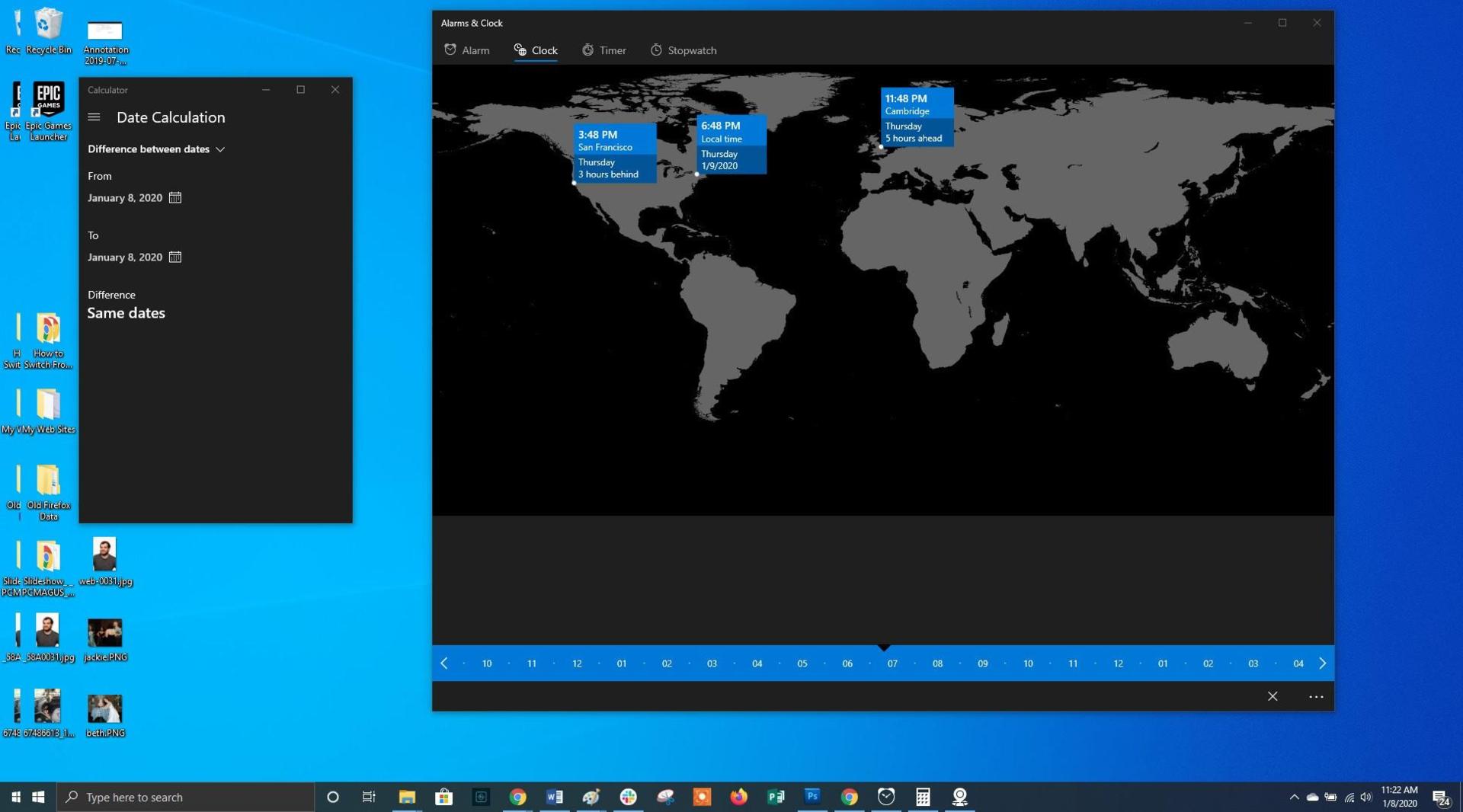The height and width of the screenshot is (812, 1463).
Task: Click the Cambridge time flag on the map
Action: coord(916,117)
